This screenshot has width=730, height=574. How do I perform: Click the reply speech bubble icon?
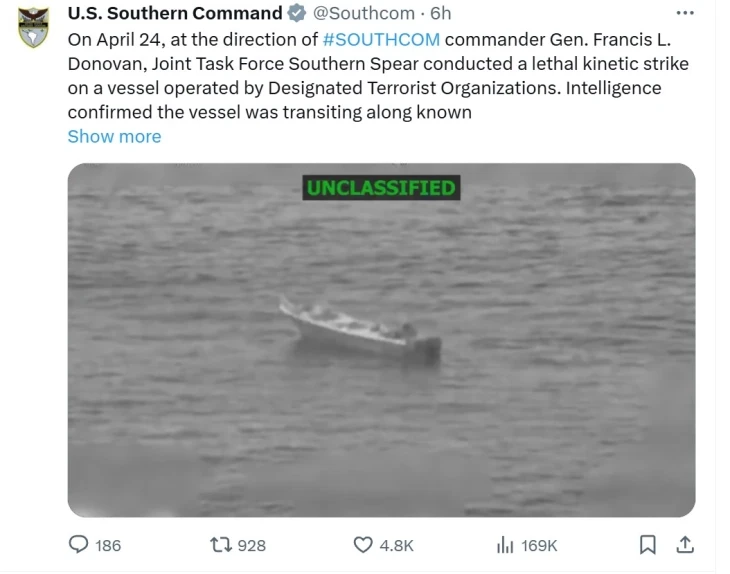[78, 544]
